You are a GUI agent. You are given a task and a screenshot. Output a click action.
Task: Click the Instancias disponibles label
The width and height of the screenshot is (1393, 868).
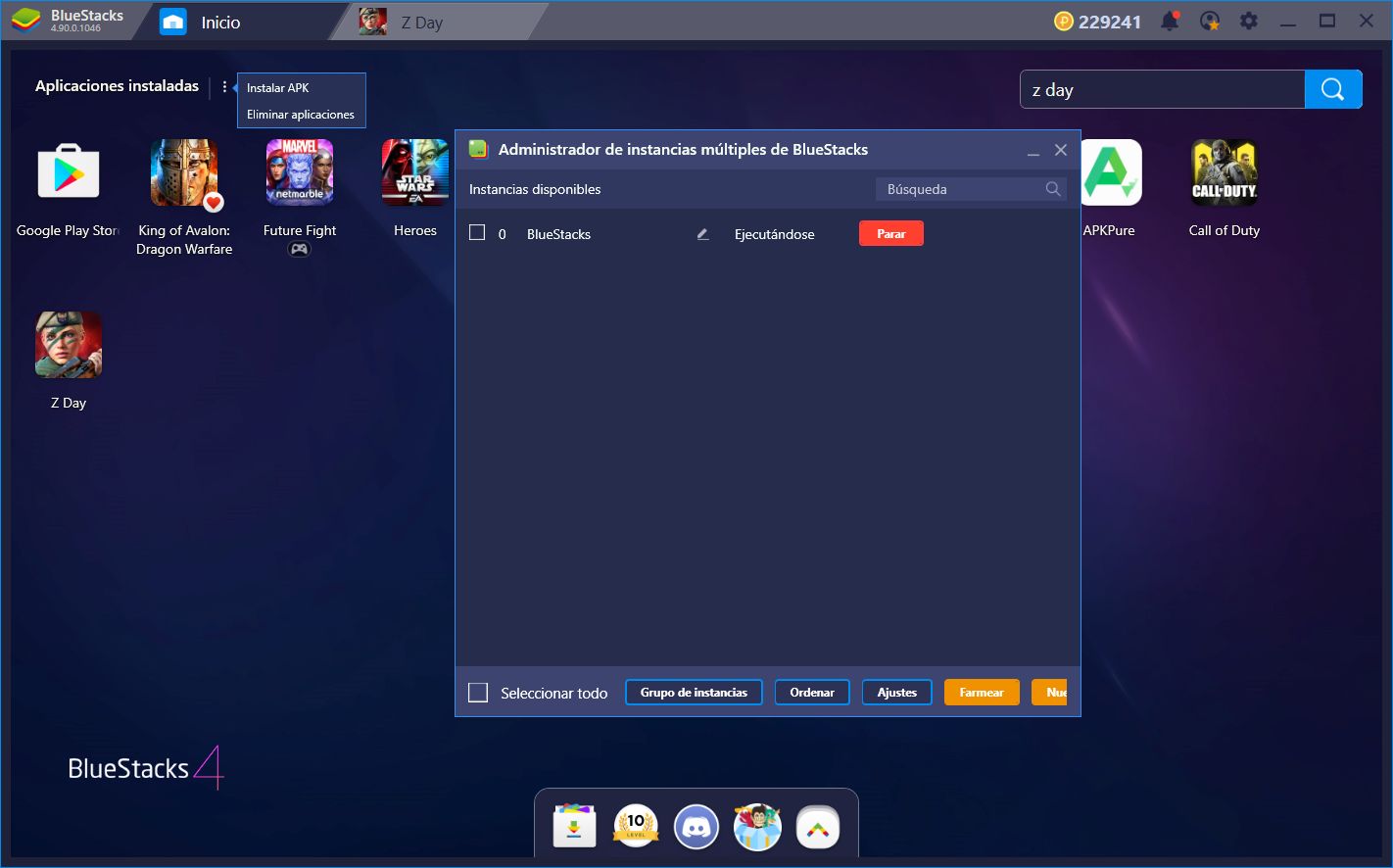pos(535,189)
